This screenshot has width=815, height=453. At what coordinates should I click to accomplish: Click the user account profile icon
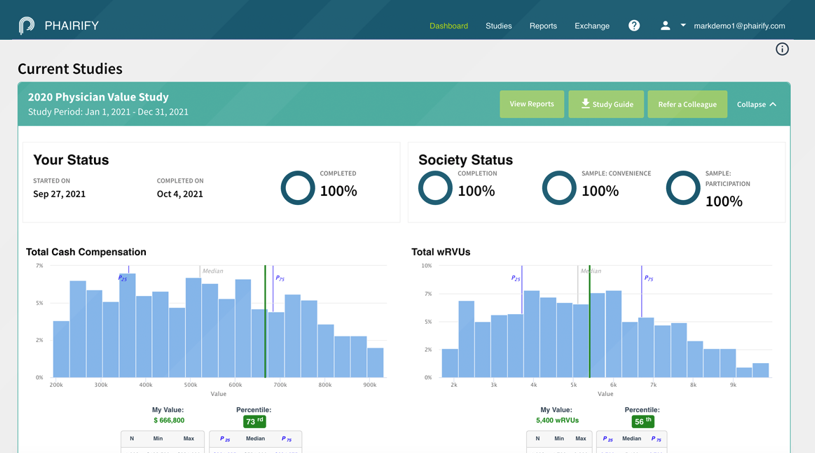[665, 26]
